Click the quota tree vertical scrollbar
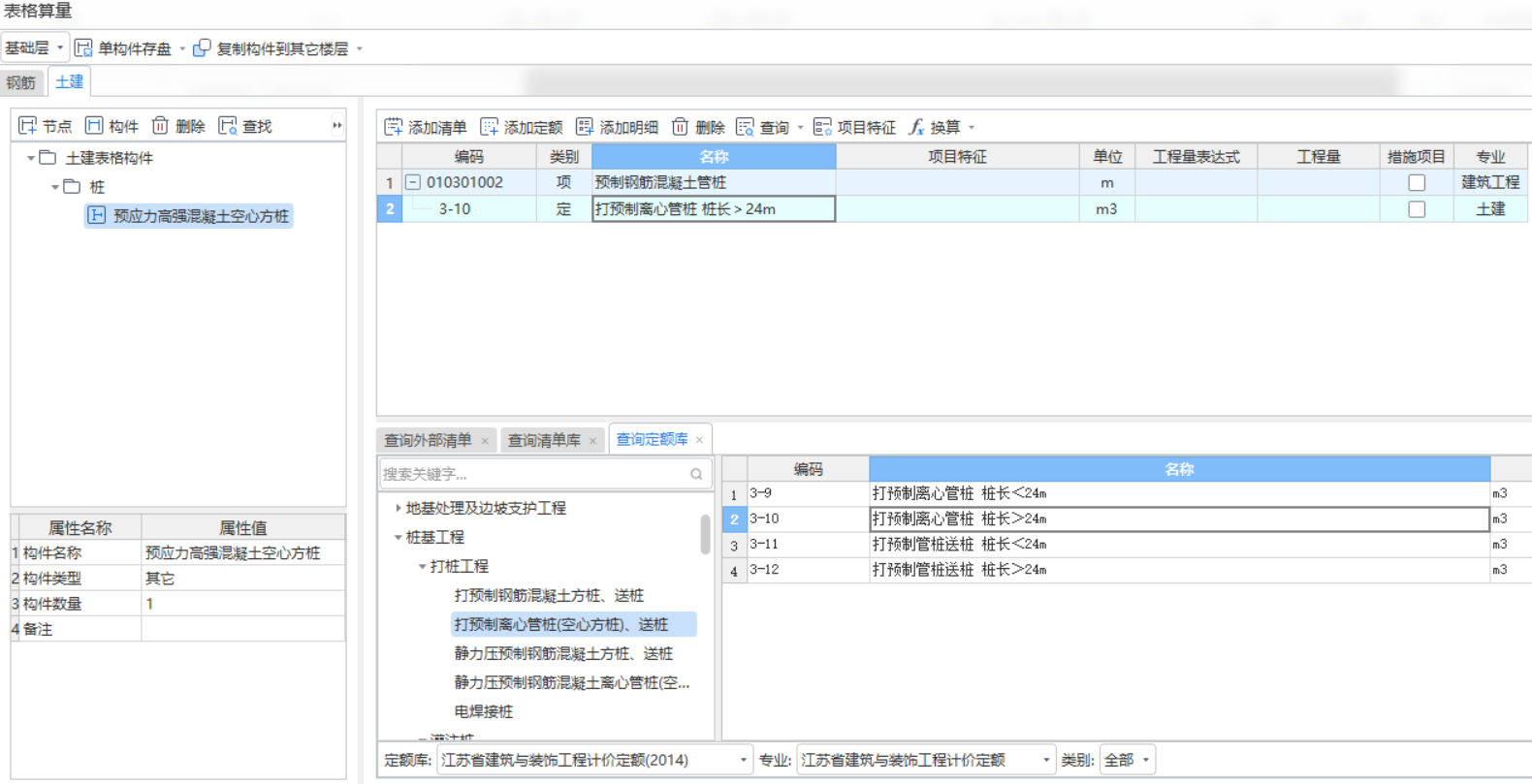 pos(705,534)
